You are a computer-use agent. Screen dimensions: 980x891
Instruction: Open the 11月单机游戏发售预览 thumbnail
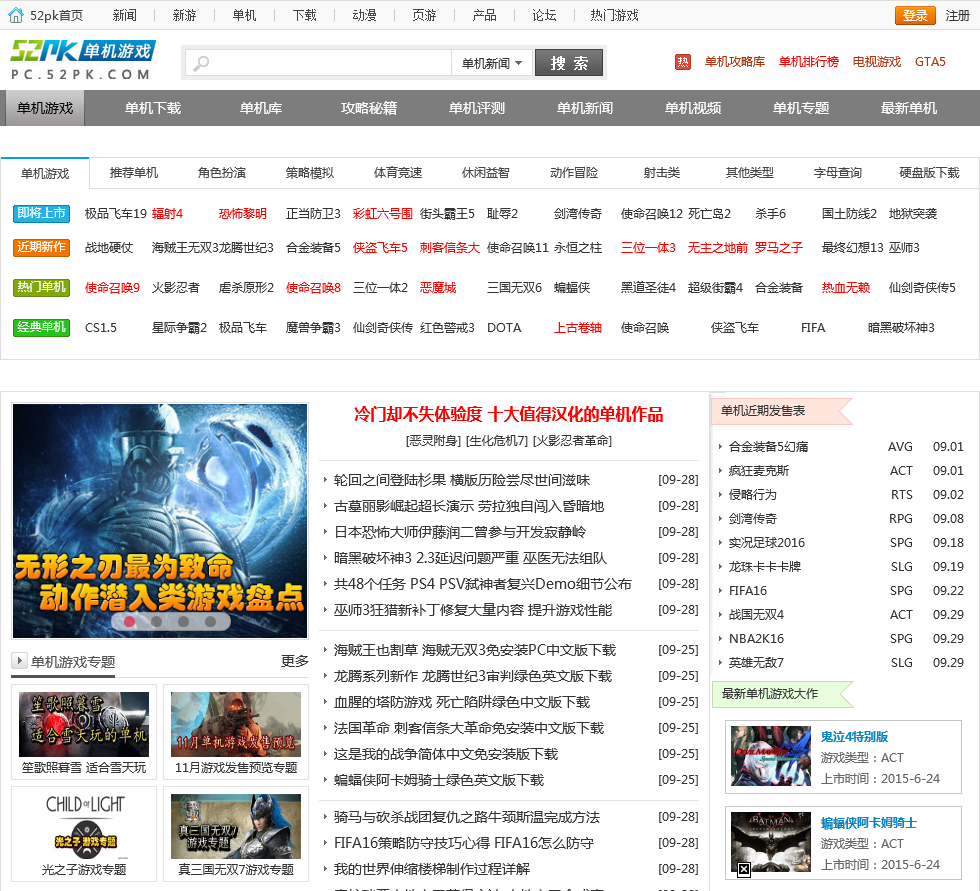[236, 725]
